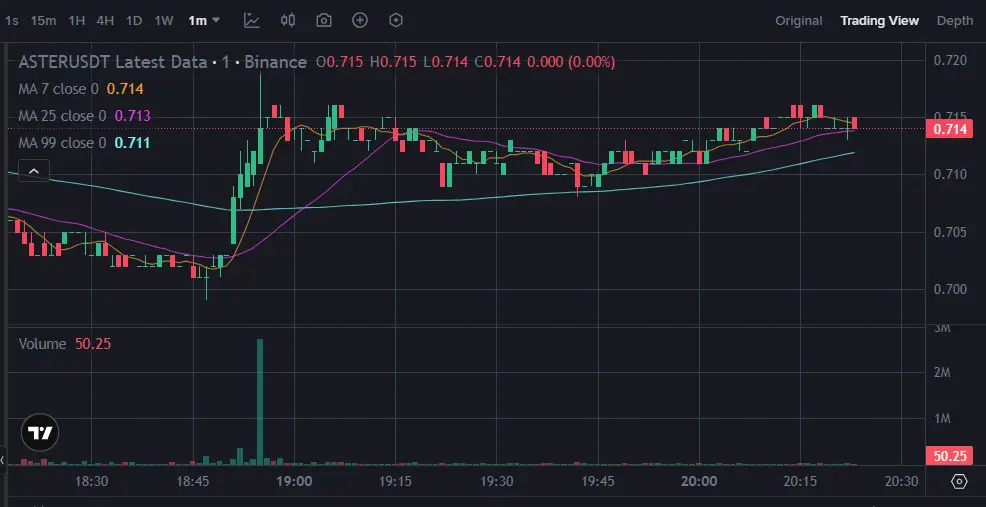This screenshot has width=986, height=507.
Task: Click the 2M volume axis label
Action: click(941, 372)
